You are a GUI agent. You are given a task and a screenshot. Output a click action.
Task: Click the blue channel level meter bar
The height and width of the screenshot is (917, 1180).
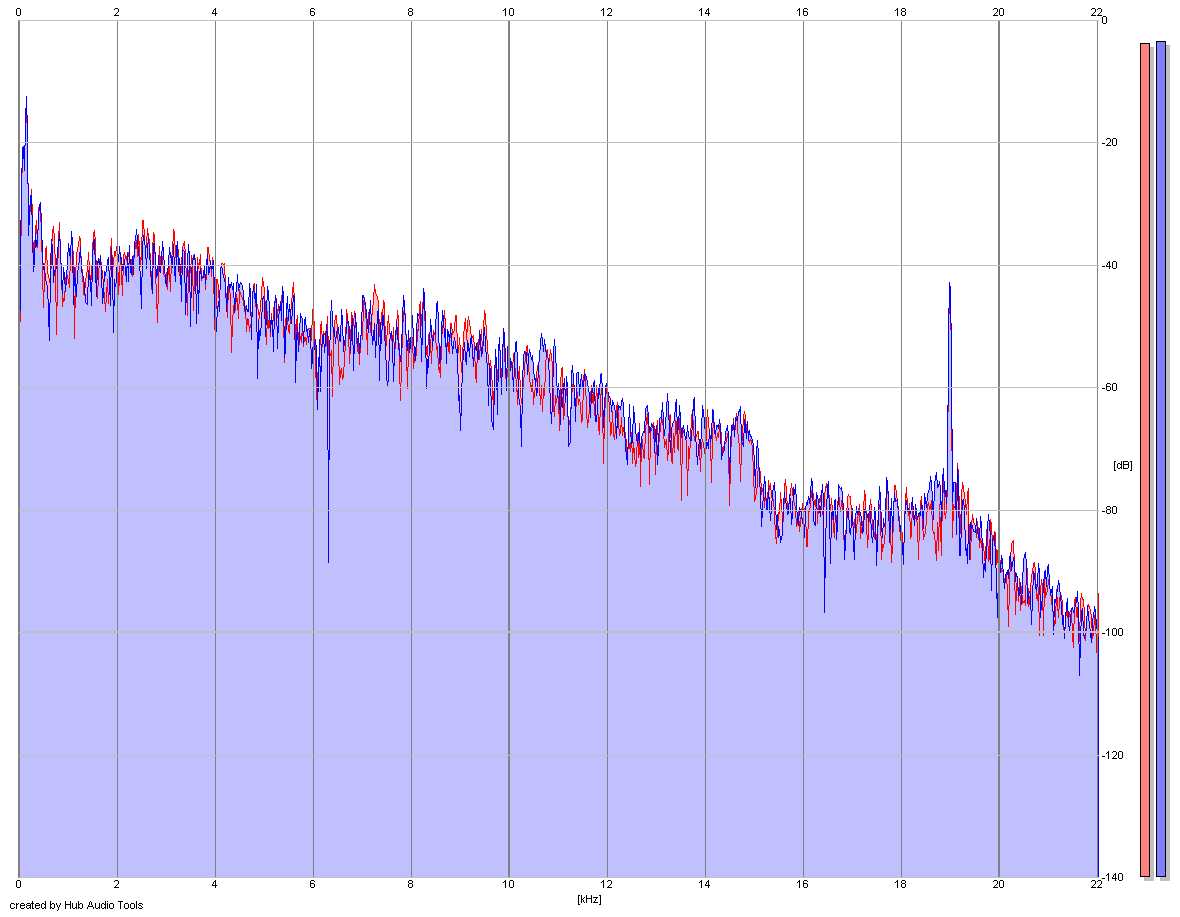tap(1160, 459)
